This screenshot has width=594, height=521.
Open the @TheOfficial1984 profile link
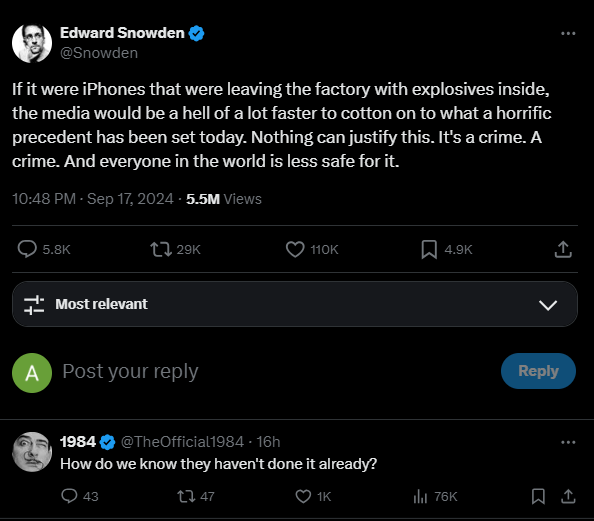tap(182, 442)
